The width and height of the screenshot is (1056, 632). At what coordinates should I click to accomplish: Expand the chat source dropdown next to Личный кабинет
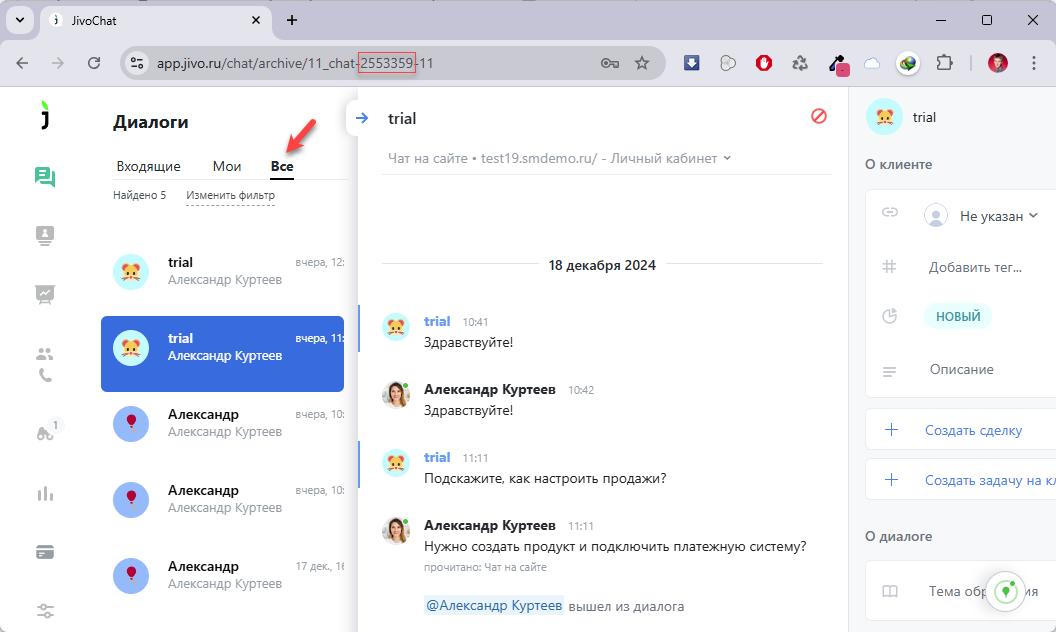pos(727,158)
